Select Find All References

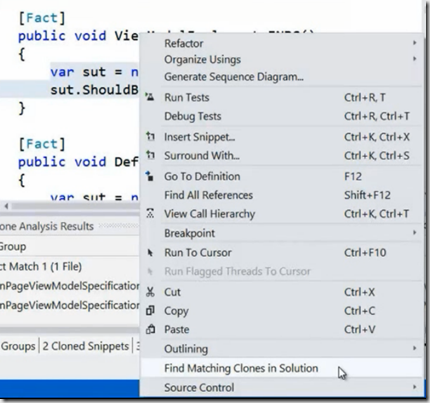pyautogui.click(x=281, y=195)
